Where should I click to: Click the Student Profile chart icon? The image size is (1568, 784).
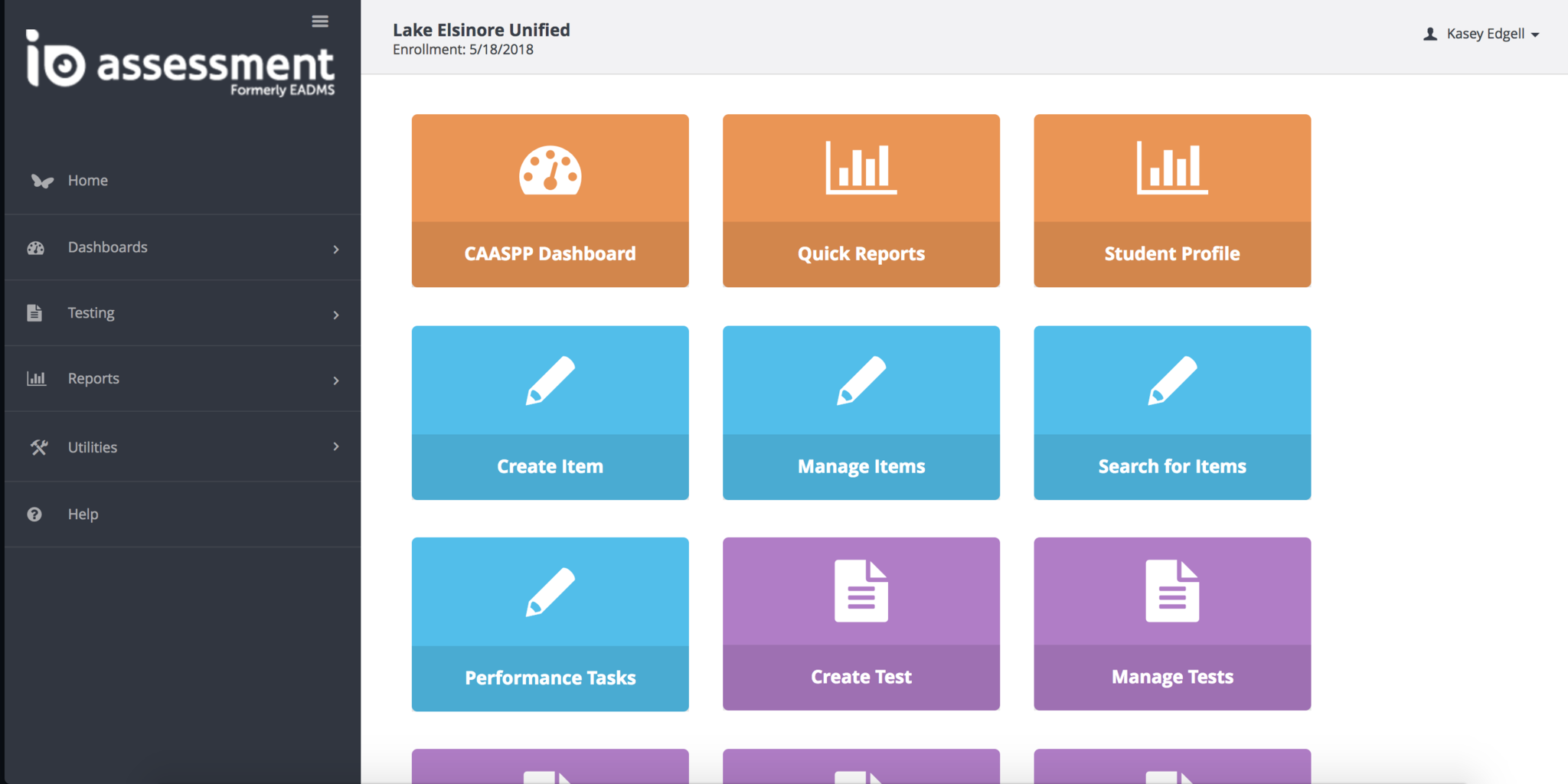click(x=1171, y=168)
